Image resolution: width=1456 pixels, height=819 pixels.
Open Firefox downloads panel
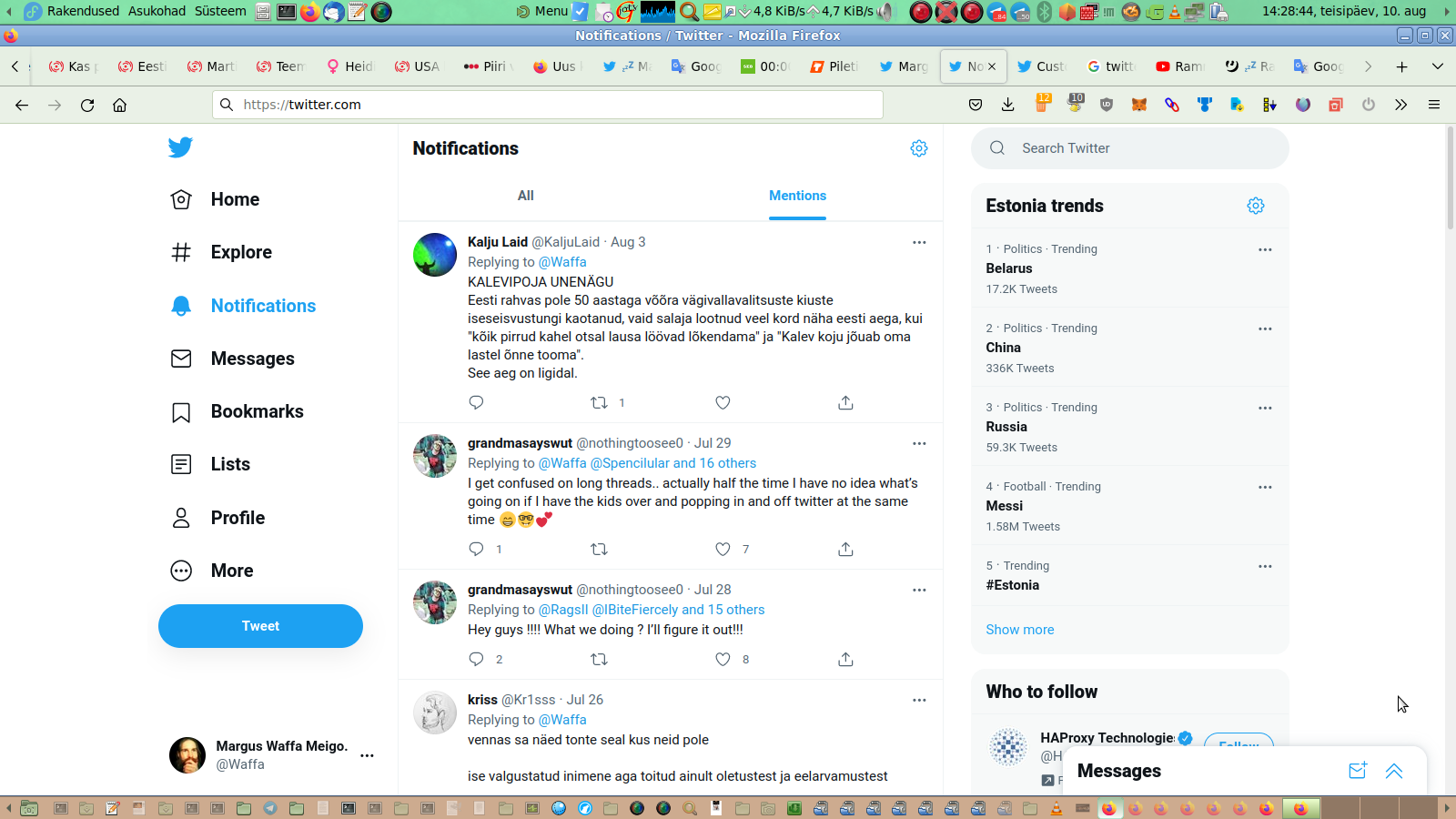1007,105
